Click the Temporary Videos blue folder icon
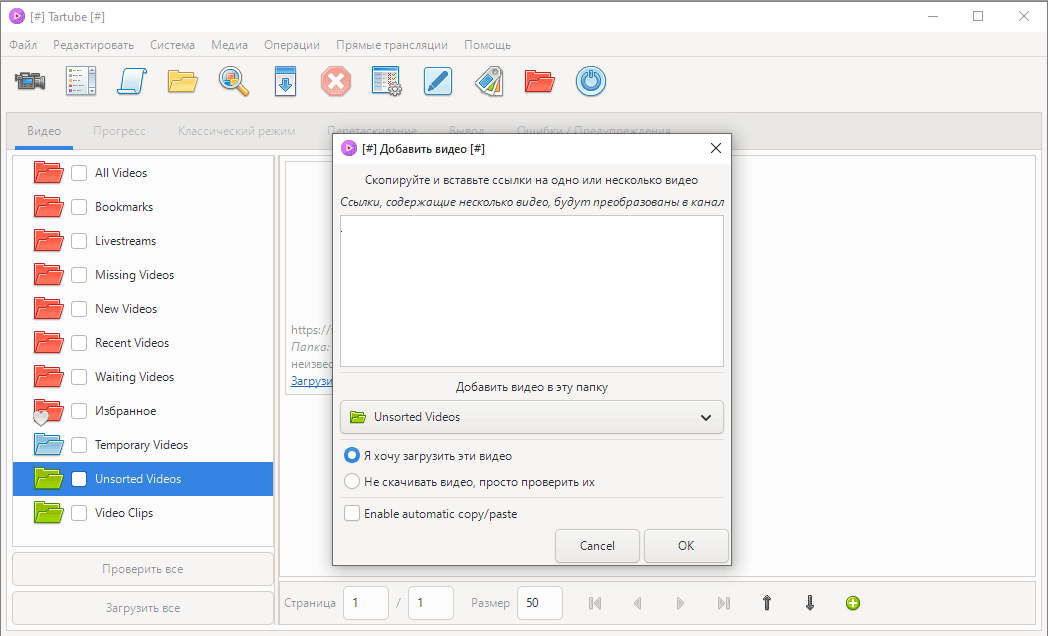Image resolution: width=1048 pixels, height=636 pixels. coord(48,444)
